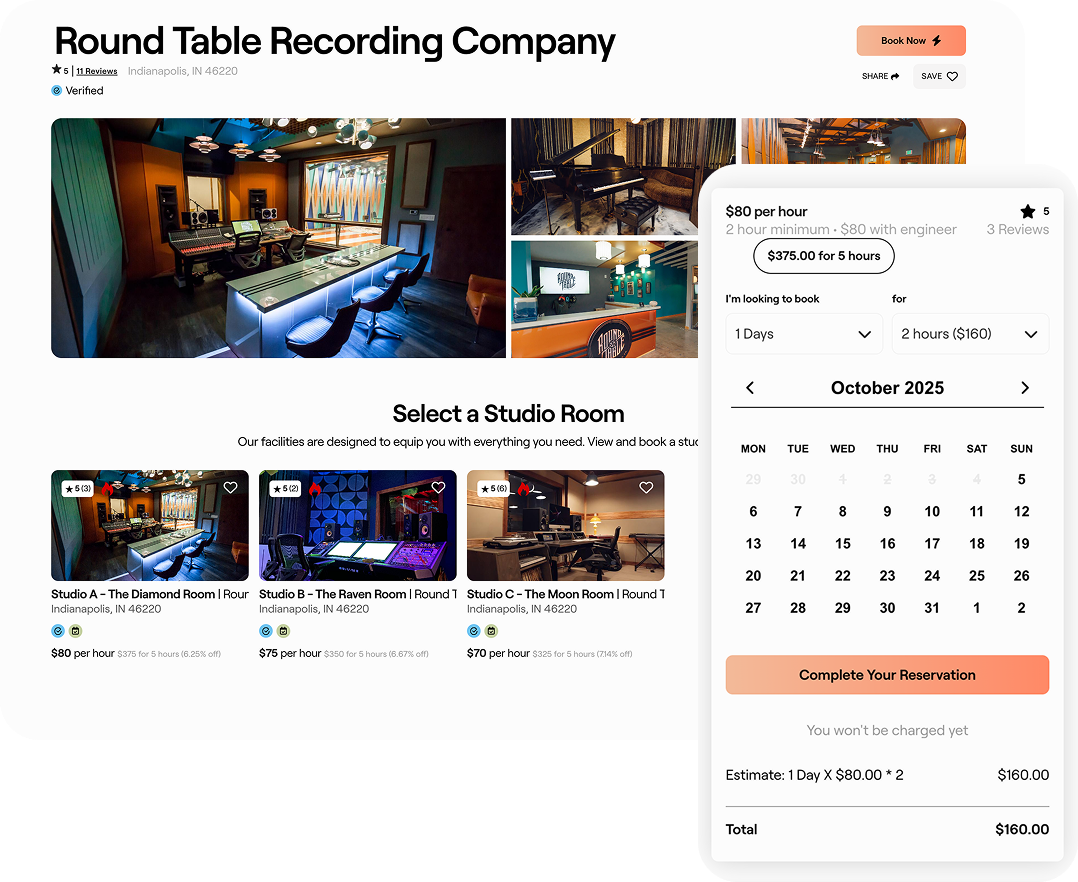Open the 11 Reviews link
Viewport: 1078px width, 882px height.
96,71
